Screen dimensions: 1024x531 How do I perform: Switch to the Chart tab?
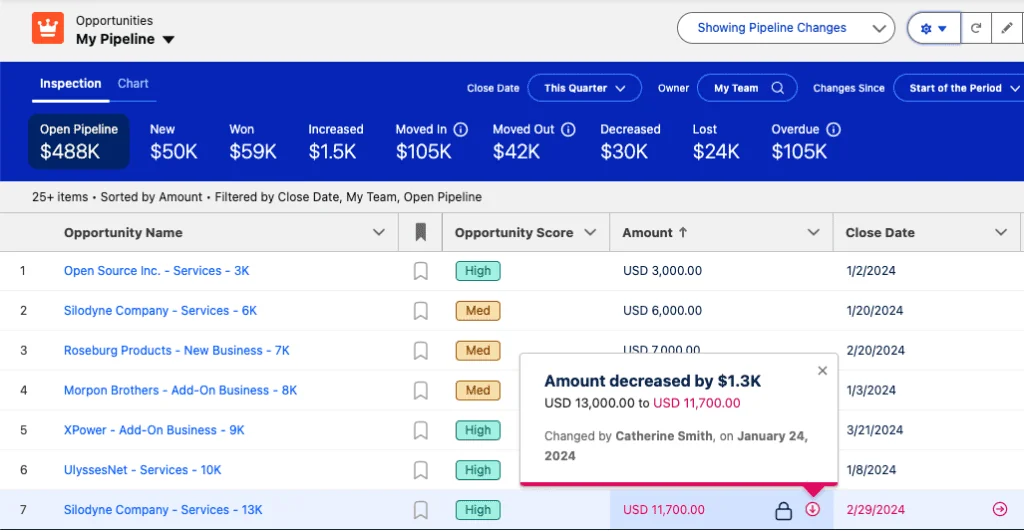133,84
